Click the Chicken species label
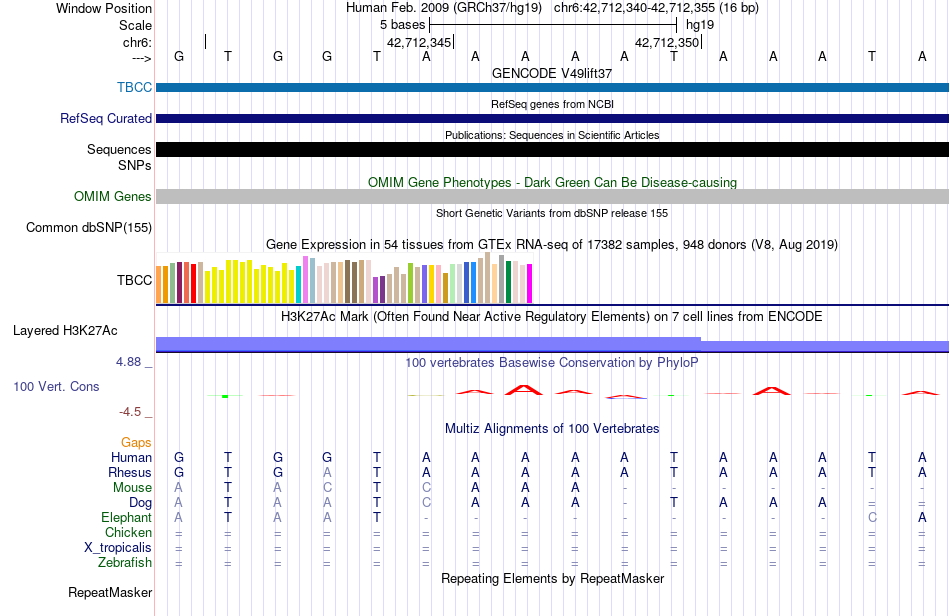Viewport: 950px width, 616px height. pos(128,532)
